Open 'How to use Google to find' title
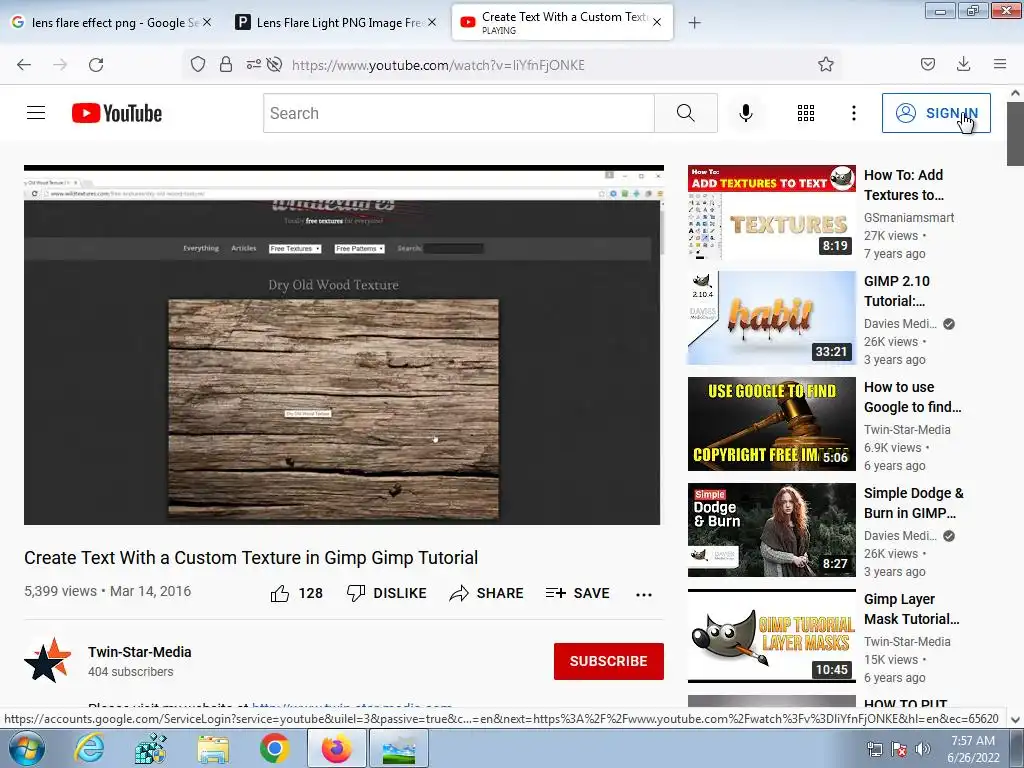Screen dimensions: 1024x768 tap(912, 397)
